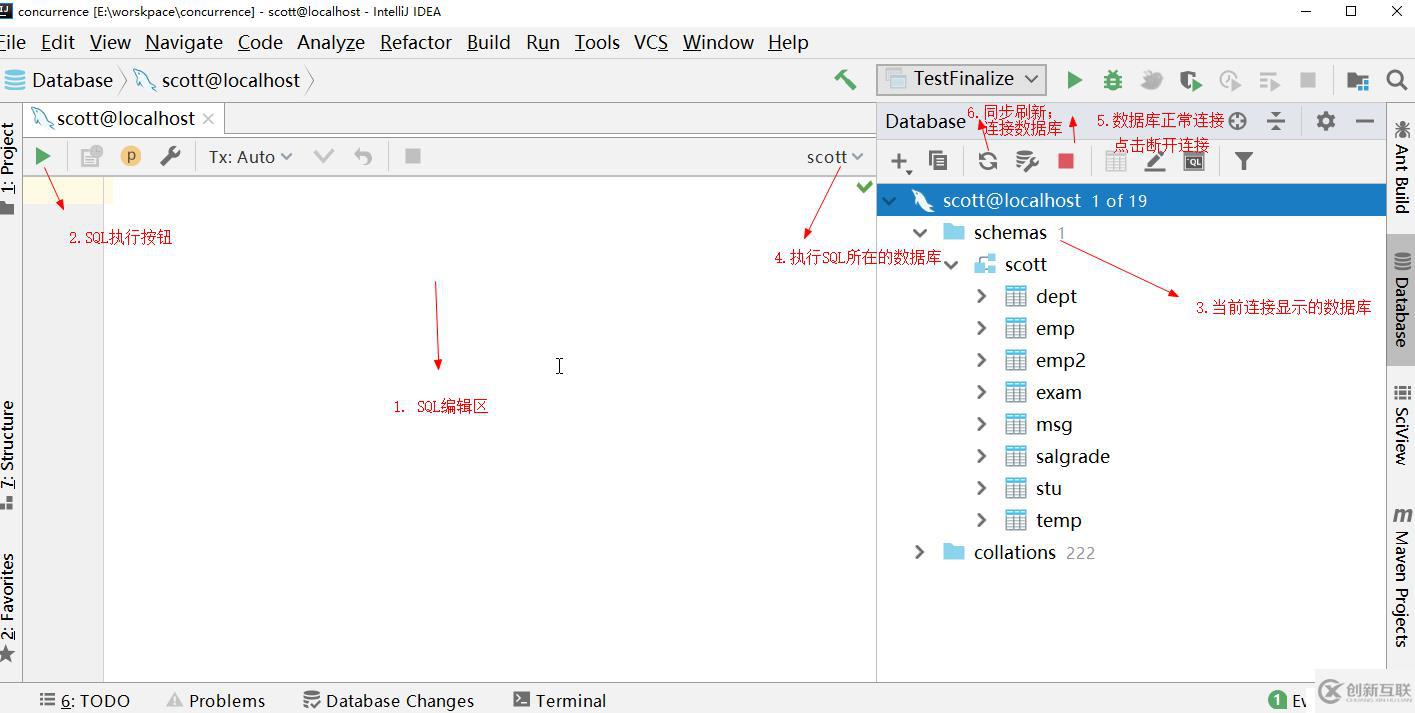Stop query execution square in console toolbar
The height and width of the screenshot is (713, 1415).
point(412,156)
